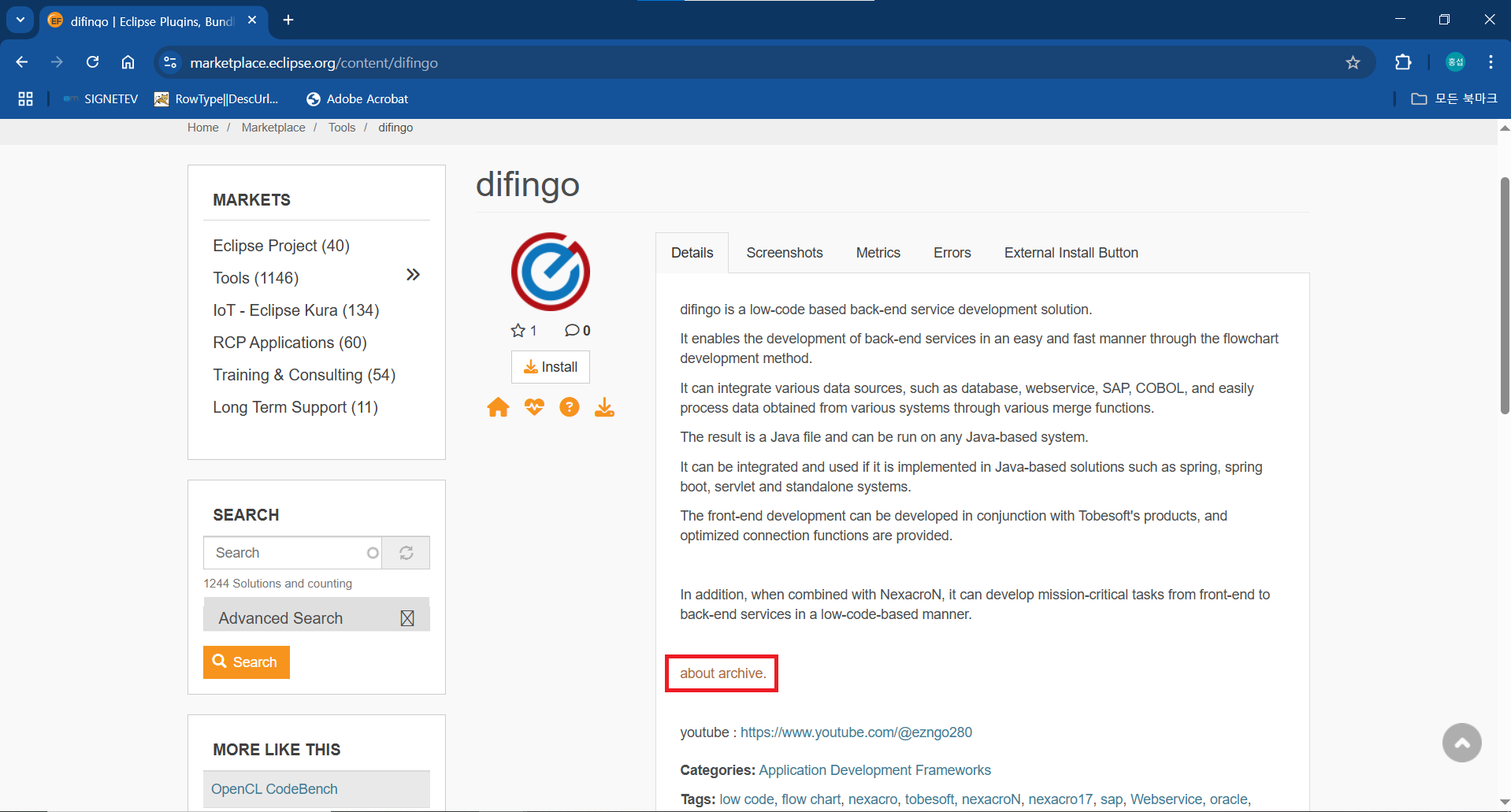
Task: Open the Metrics tab
Action: pyautogui.click(x=878, y=253)
